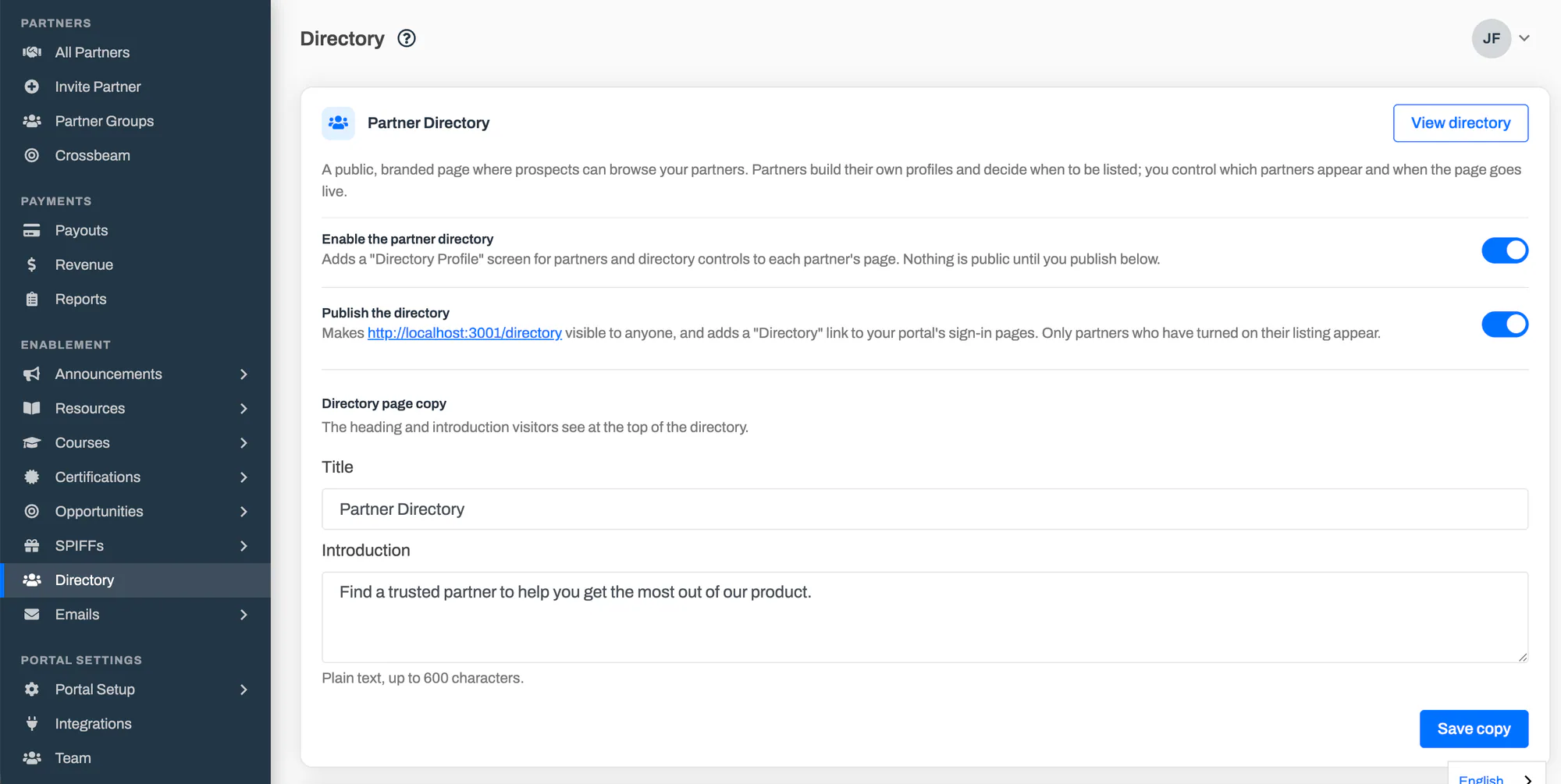Click the SPIFFs gift icon
Image resolution: width=1561 pixels, height=784 pixels.
tap(32, 545)
